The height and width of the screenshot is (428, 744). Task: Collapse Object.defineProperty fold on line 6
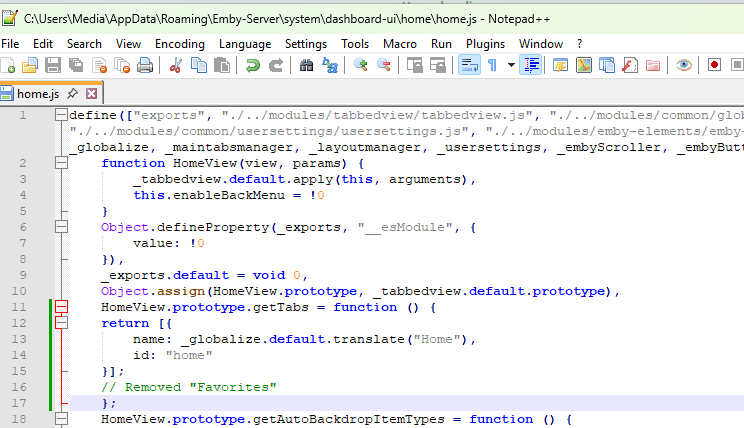point(61,227)
